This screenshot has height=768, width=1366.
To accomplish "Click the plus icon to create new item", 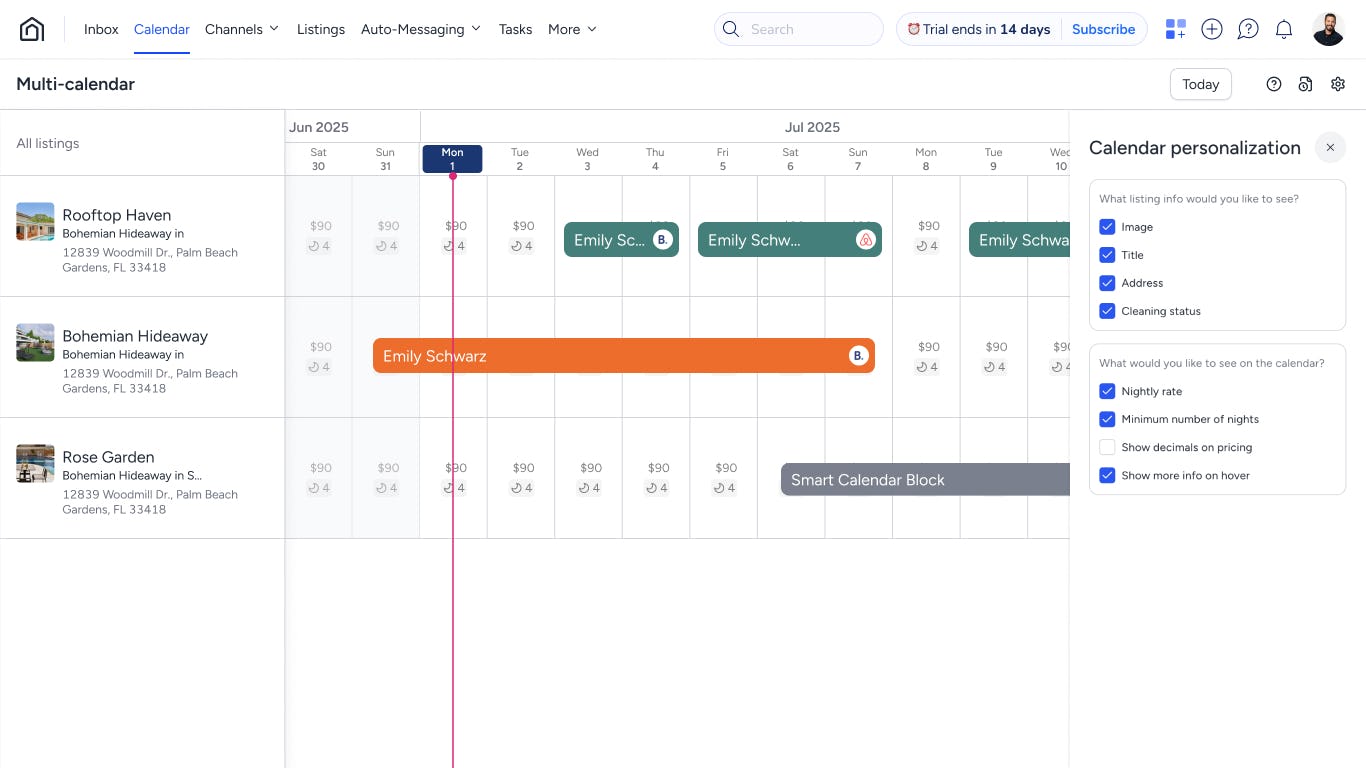I will click(x=1211, y=29).
